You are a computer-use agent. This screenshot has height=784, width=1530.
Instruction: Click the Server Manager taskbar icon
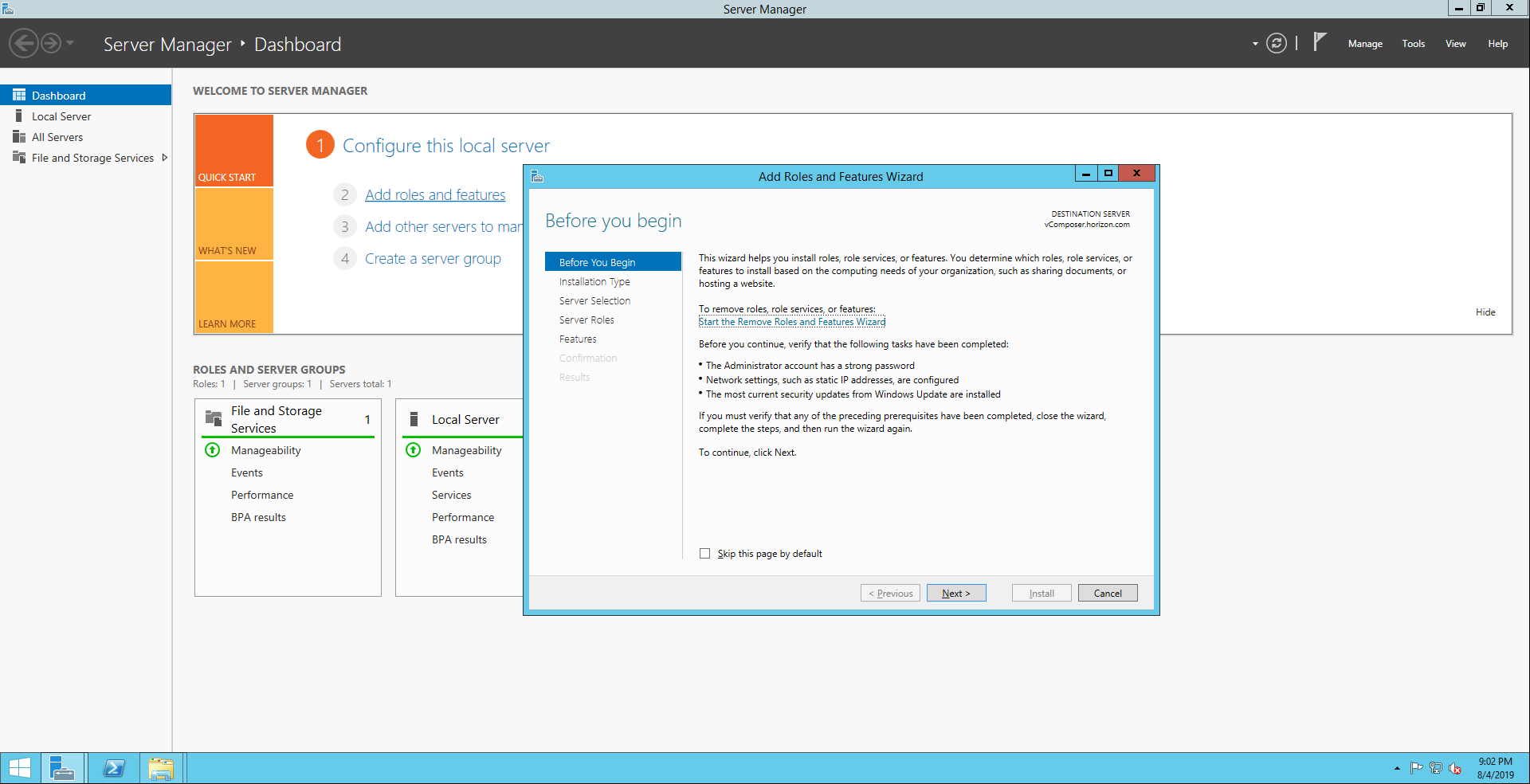[x=61, y=768]
